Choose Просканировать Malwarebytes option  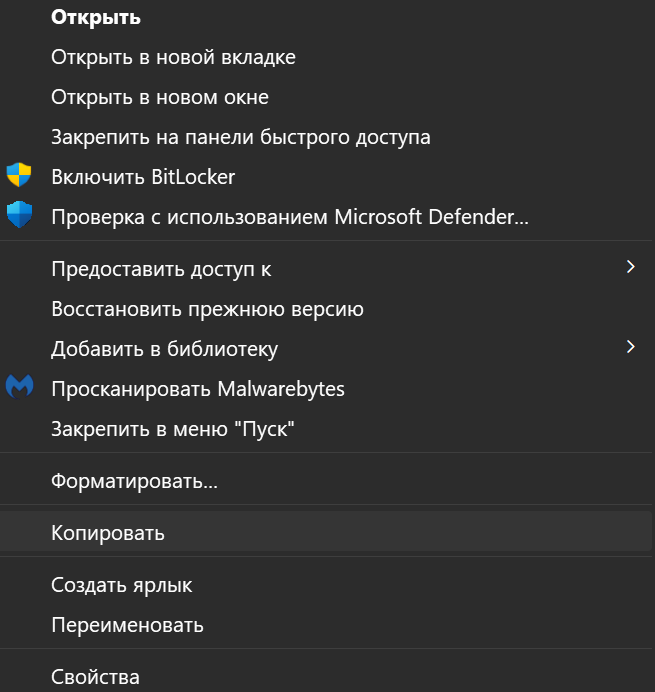coord(197,389)
